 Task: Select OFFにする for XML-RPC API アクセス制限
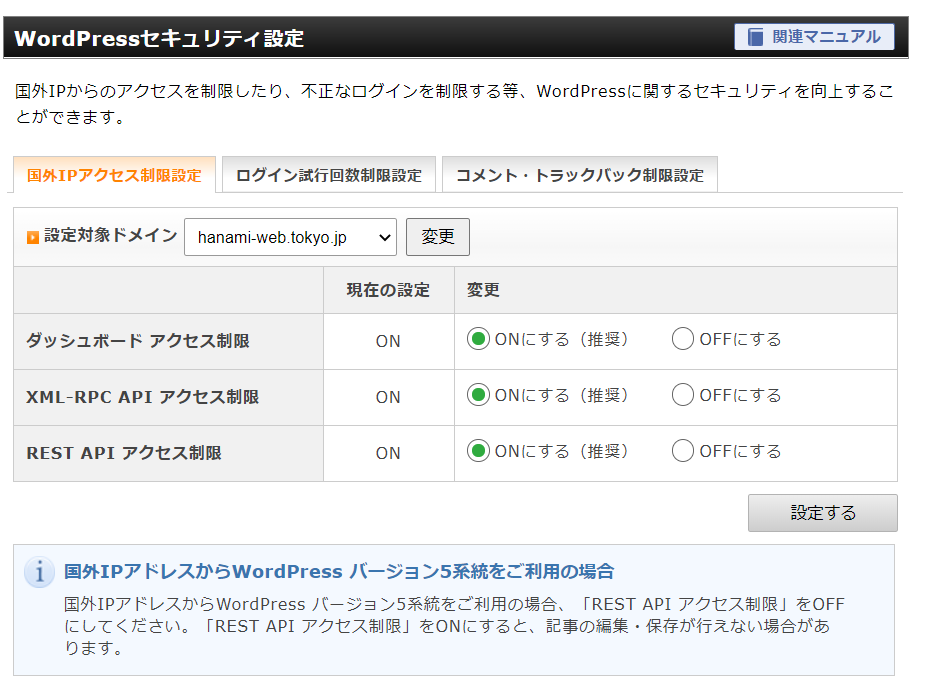click(683, 394)
